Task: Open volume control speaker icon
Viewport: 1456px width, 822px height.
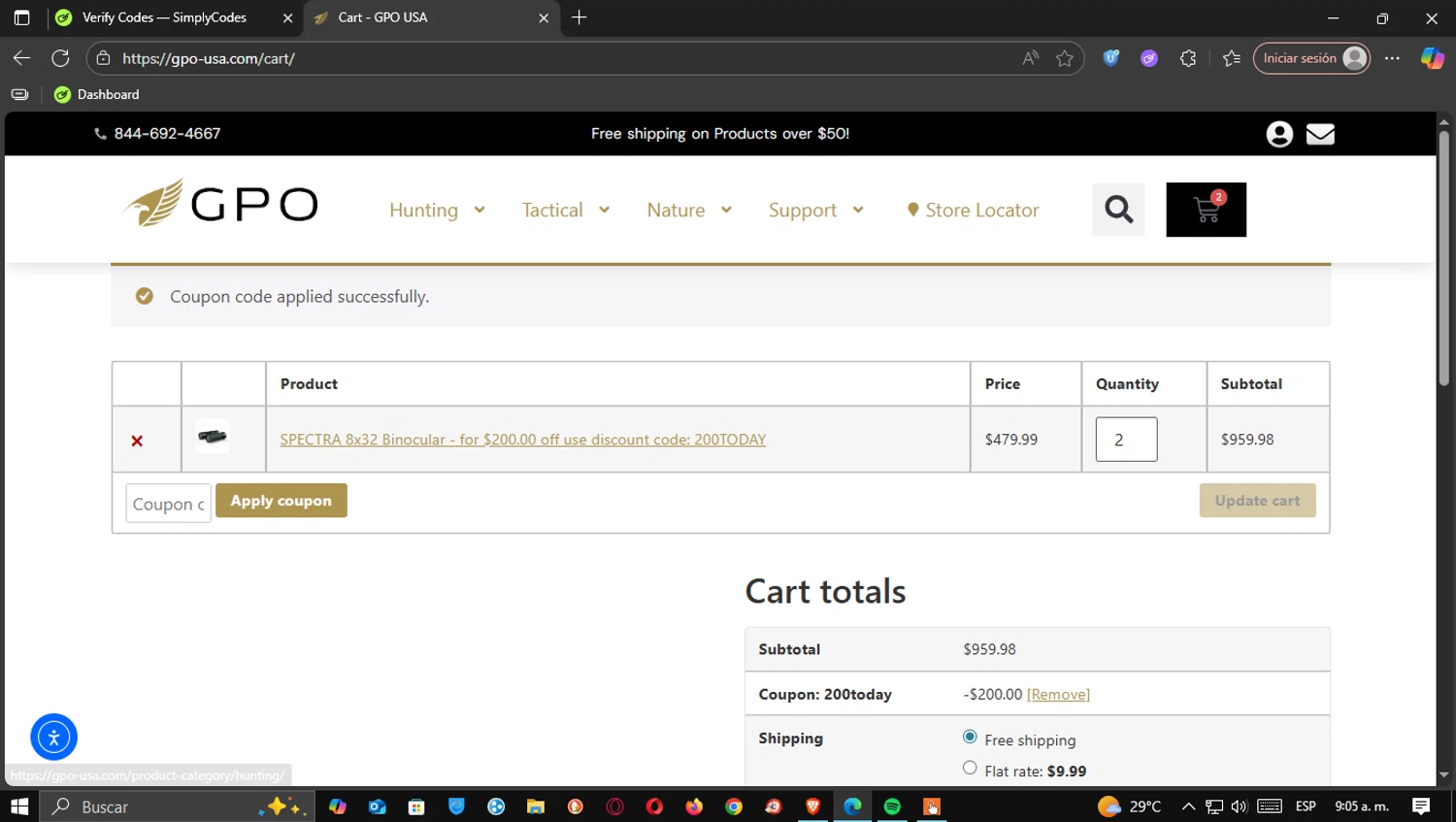Action: click(x=1240, y=806)
